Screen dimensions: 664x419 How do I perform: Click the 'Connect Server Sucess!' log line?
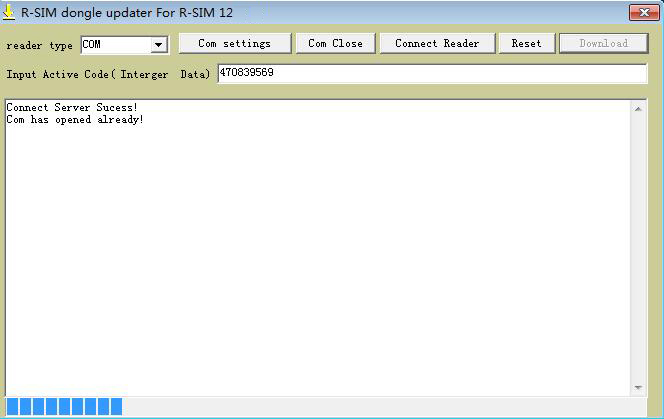[x=72, y=108]
